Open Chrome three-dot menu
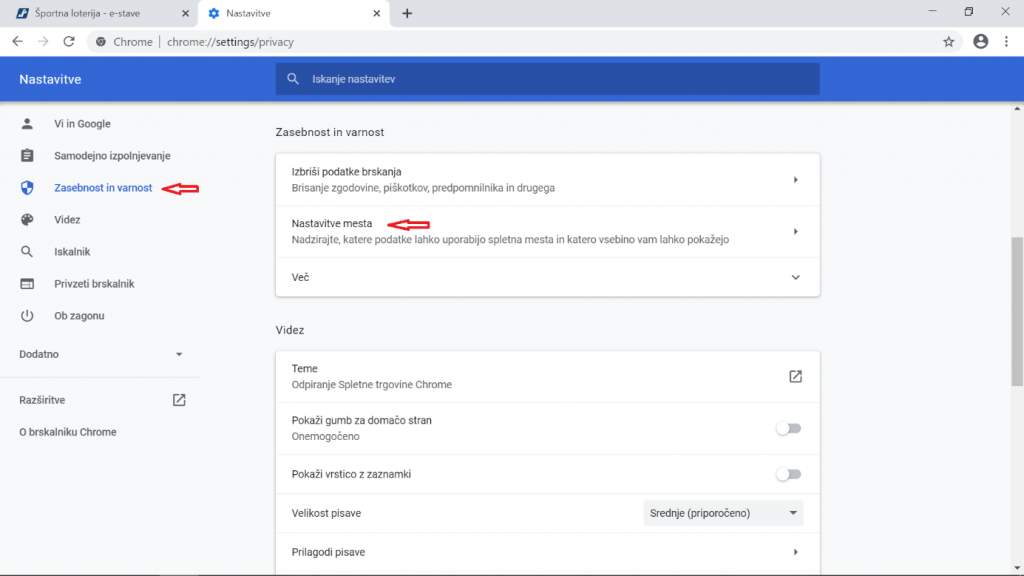Viewport: 1024px width, 576px height. click(1006, 42)
